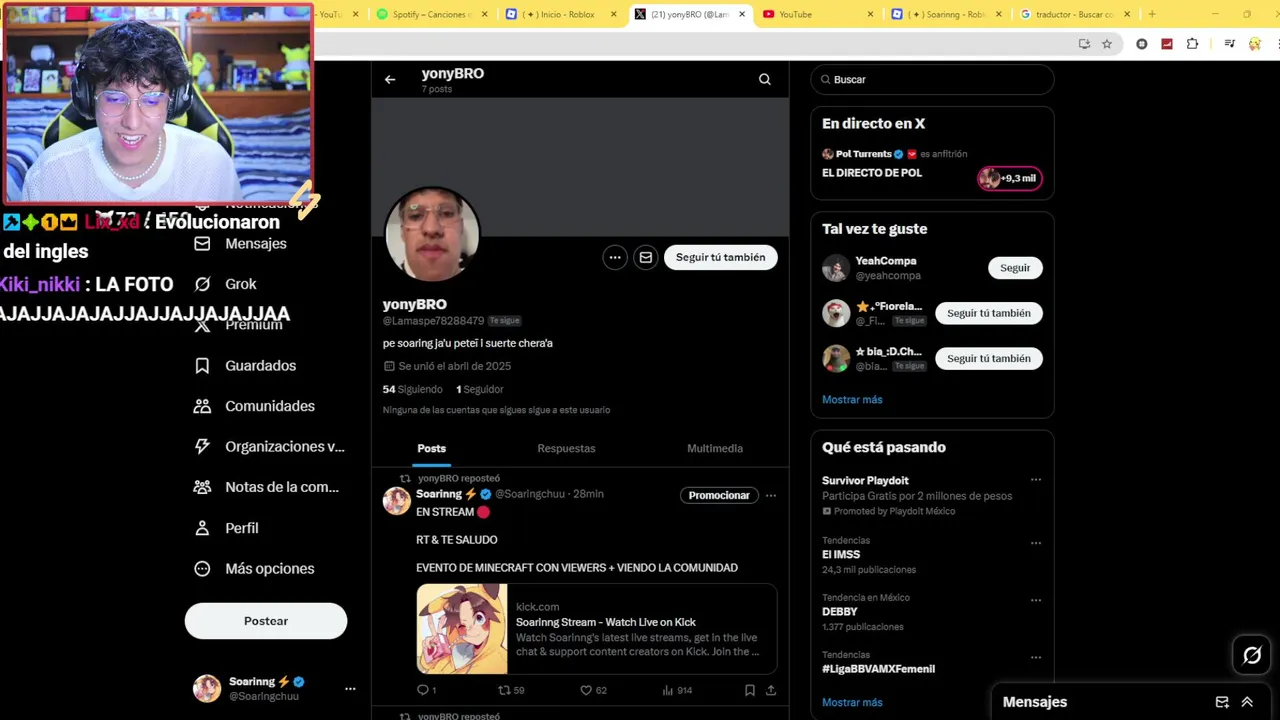
Task: Expand the Mensajes drawer with double chevron
Action: coord(1247,702)
